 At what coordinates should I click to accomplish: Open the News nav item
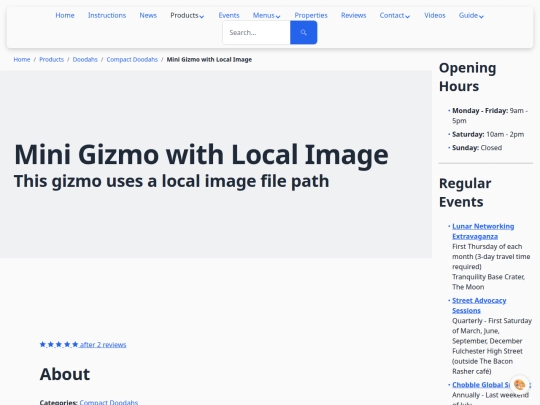(x=148, y=15)
